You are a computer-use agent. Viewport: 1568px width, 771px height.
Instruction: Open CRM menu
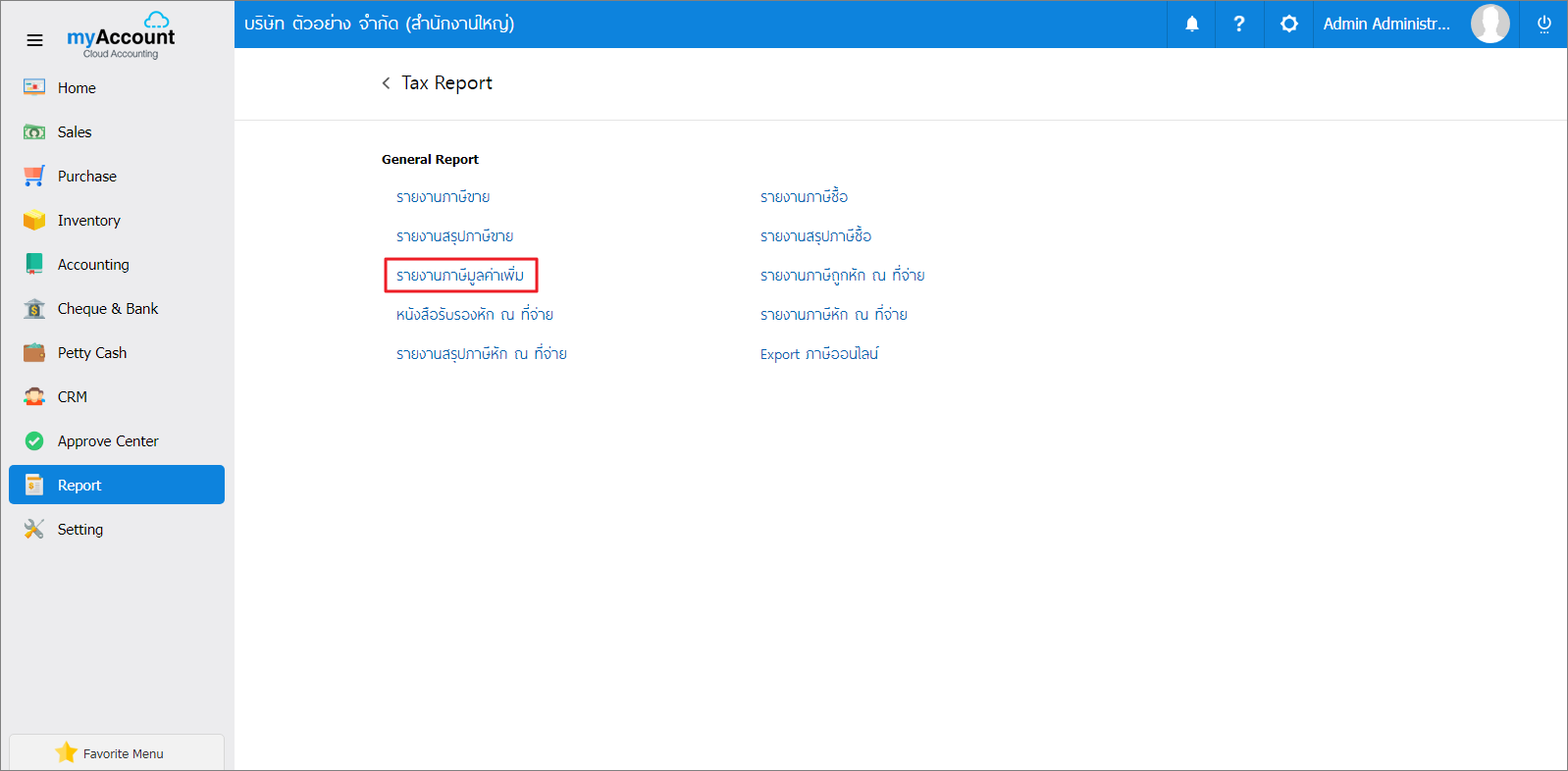click(x=117, y=396)
